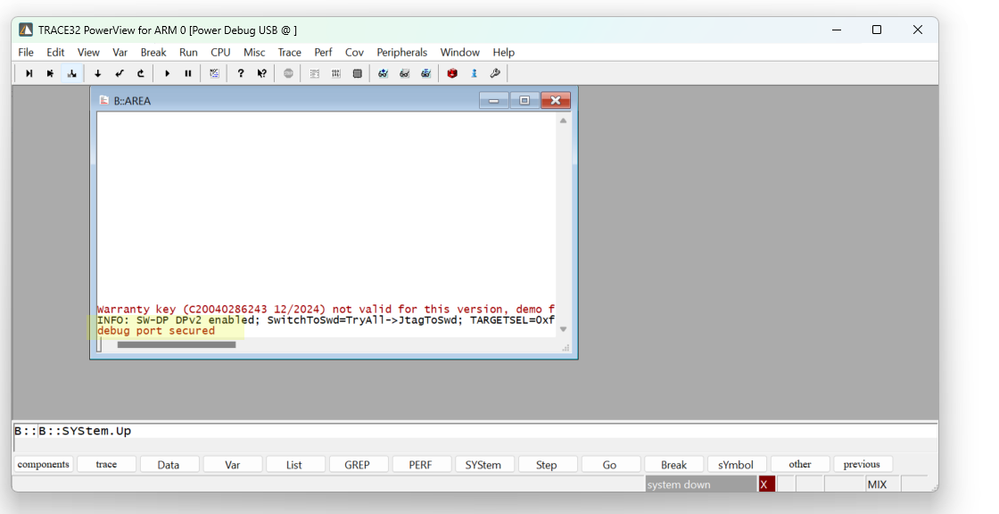The width and height of the screenshot is (999, 514).
Task: Open the memory Dump chip icon
Action: [x=357, y=74]
